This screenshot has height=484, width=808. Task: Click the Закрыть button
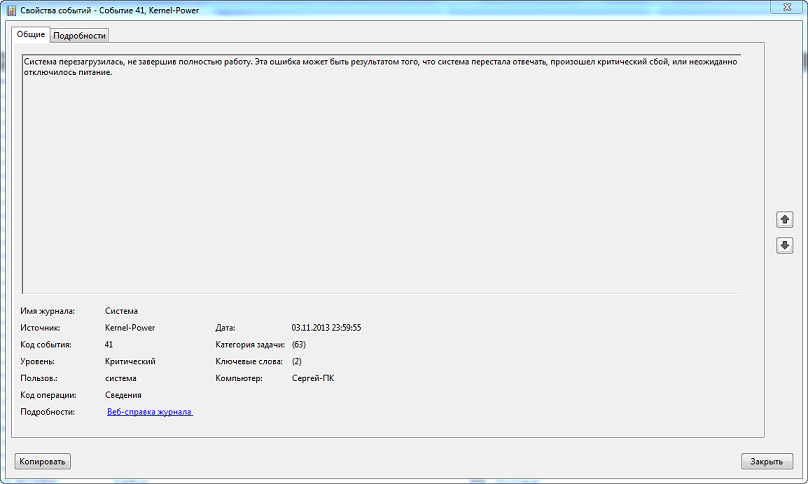pyautogui.click(x=767, y=461)
